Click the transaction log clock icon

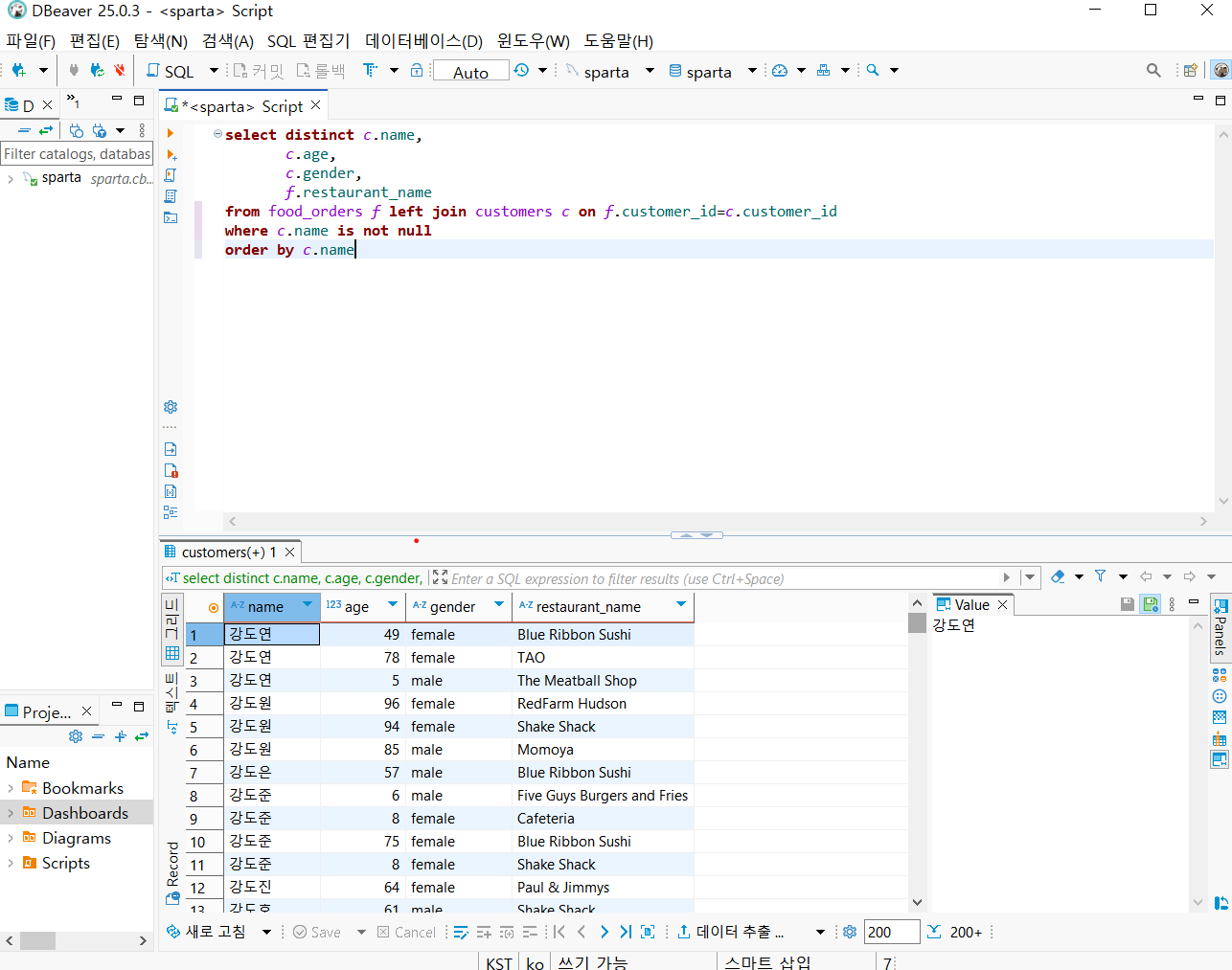pyautogui.click(x=521, y=70)
